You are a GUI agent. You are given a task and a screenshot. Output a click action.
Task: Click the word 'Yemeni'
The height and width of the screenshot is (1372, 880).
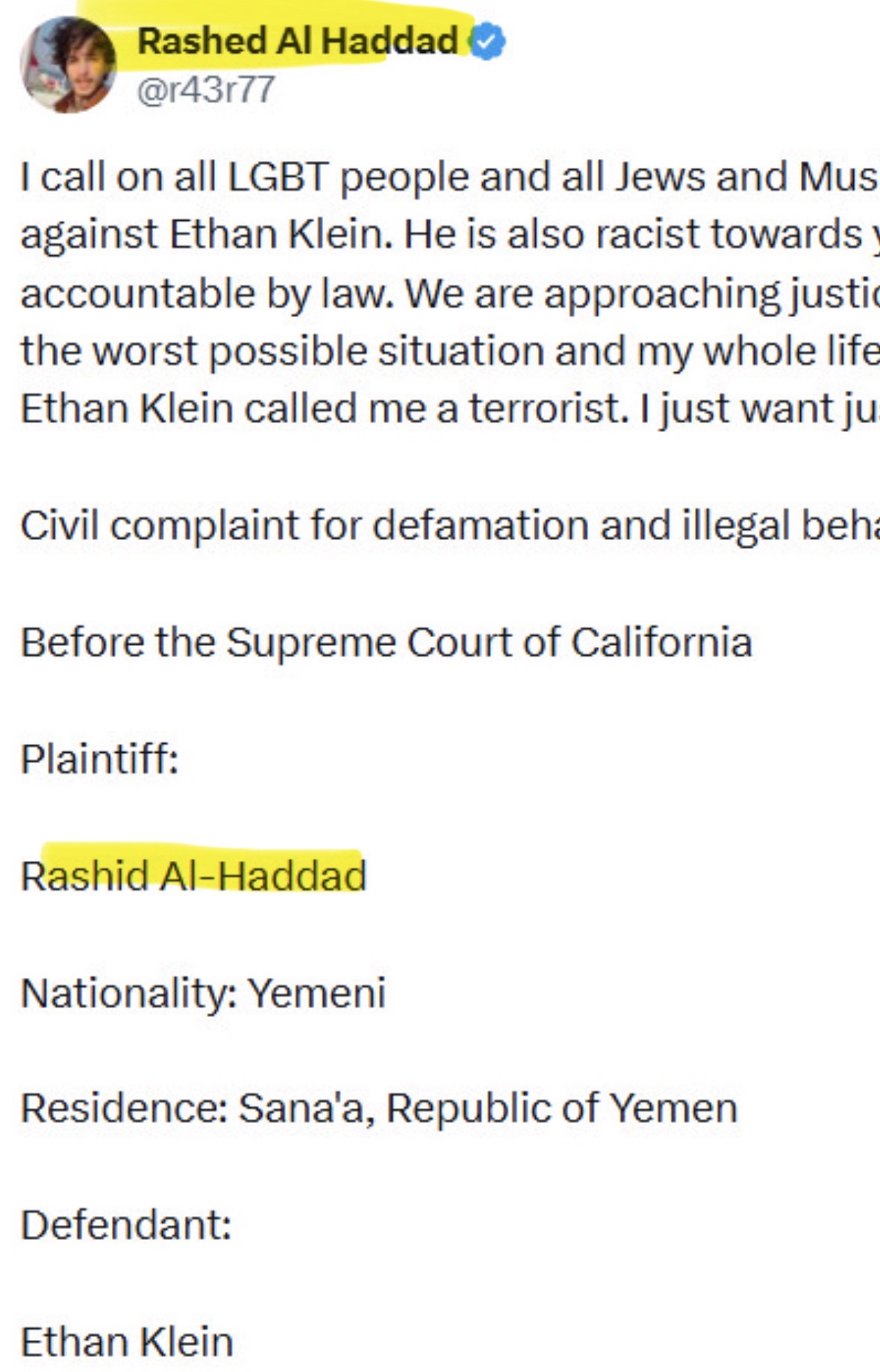point(316,993)
